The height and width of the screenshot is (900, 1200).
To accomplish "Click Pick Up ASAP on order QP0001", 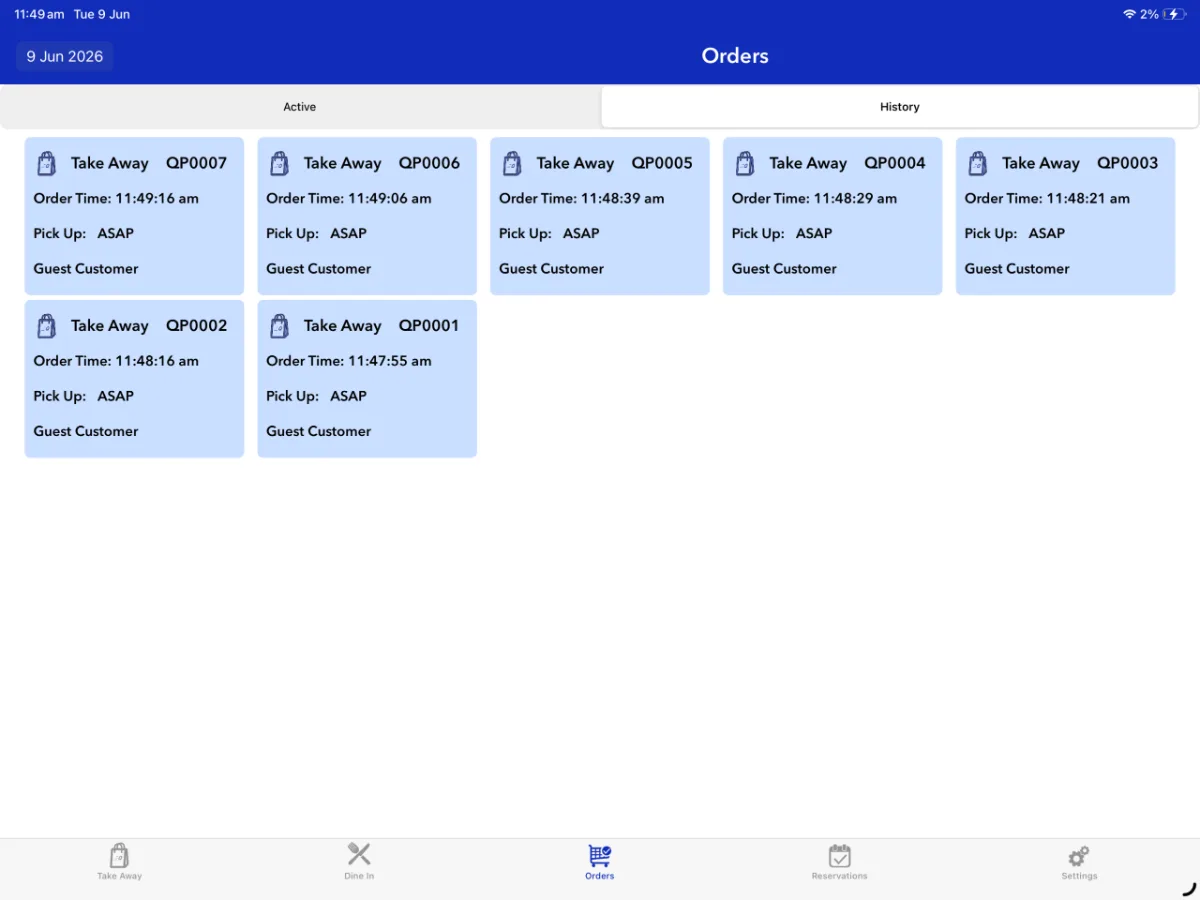I will [x=316, y=396].
